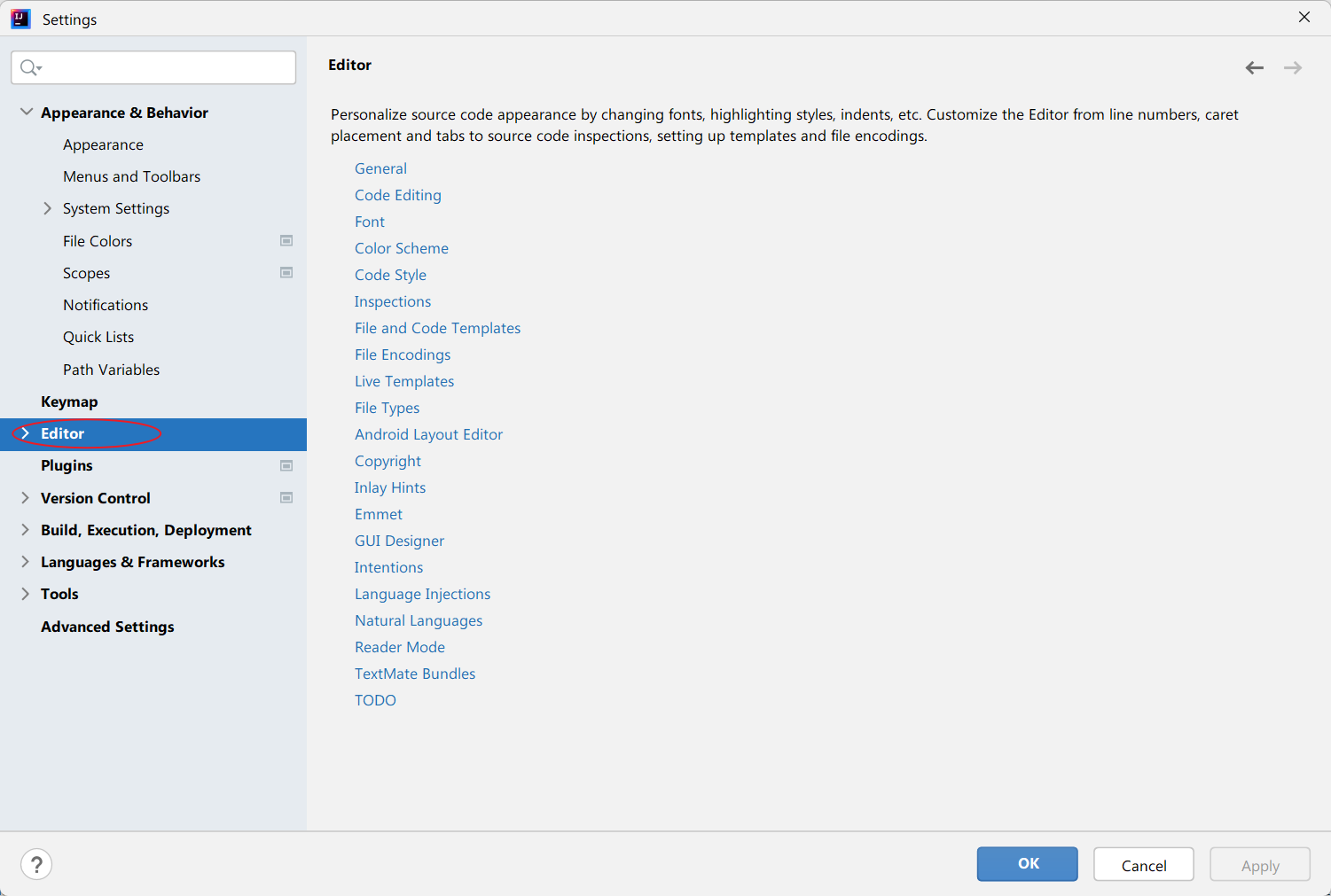The image size is (1331, 896).
Task: Open the Plugins page
Action: pos(67,465)
